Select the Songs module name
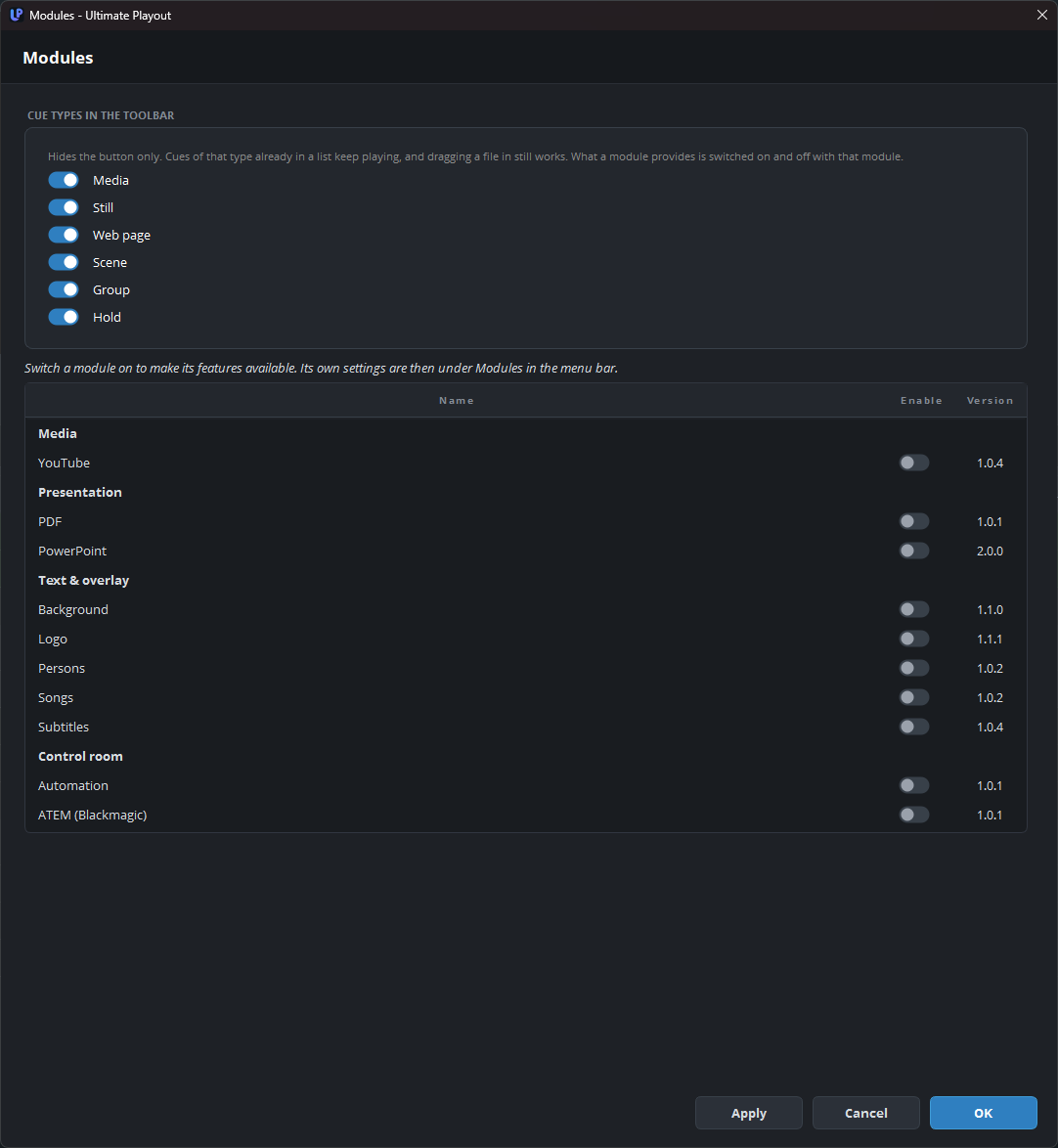 56,698
